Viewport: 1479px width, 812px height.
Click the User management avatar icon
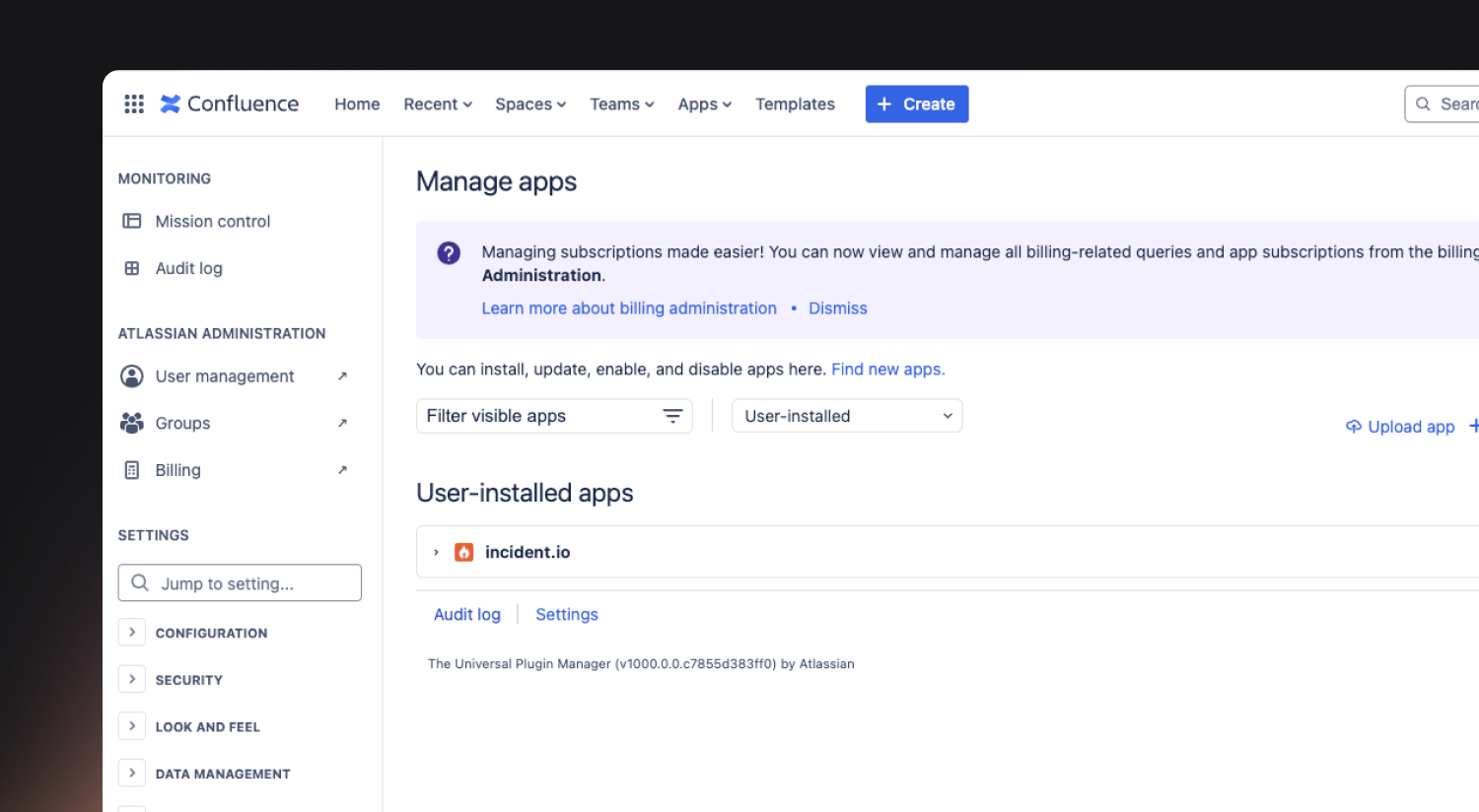131,376
